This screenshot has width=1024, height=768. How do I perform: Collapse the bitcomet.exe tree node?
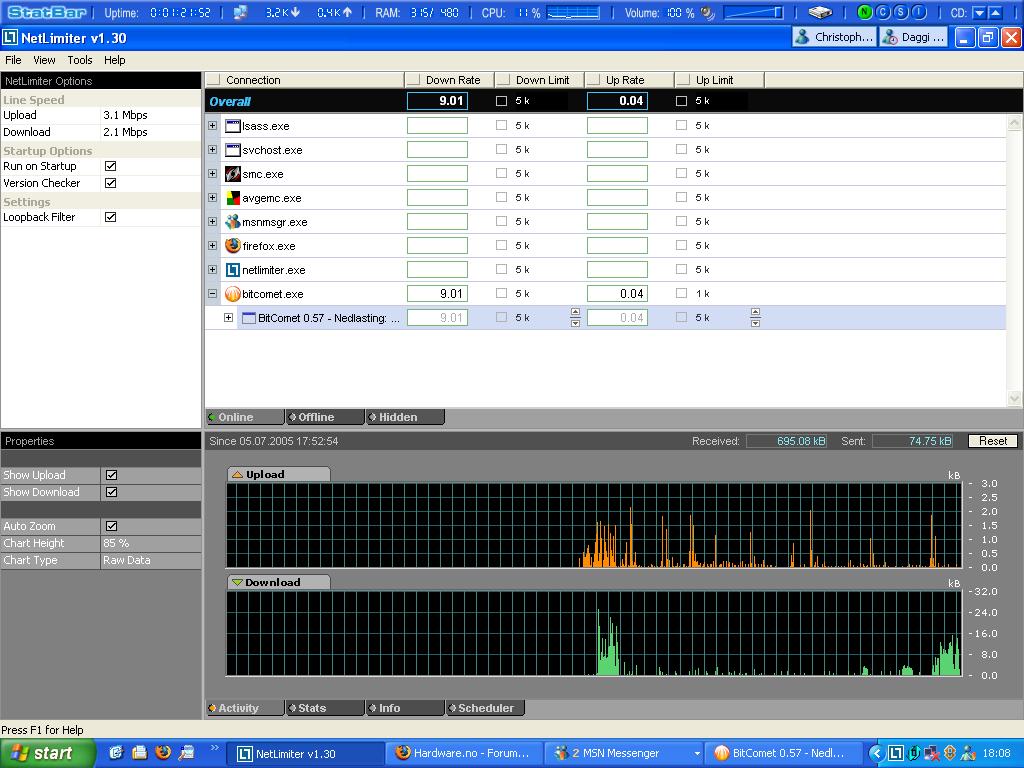[212, 293]
